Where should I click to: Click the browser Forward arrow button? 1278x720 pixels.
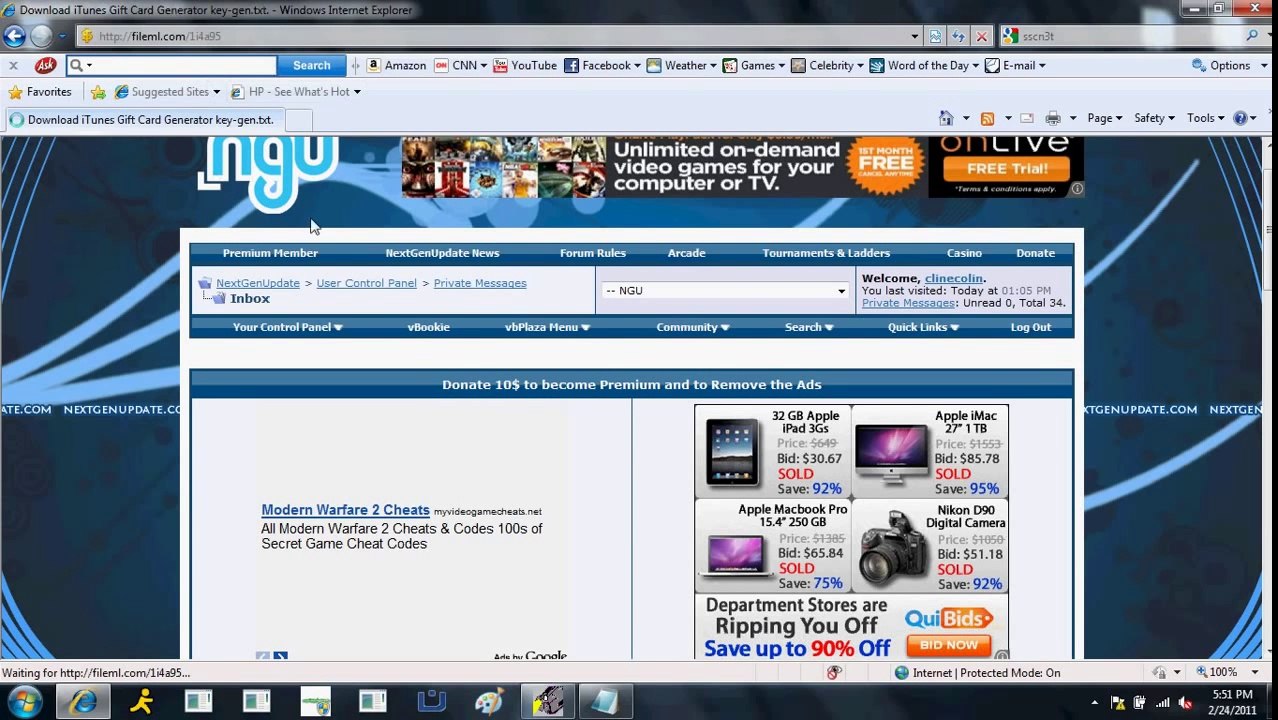[x=41, y=36]
